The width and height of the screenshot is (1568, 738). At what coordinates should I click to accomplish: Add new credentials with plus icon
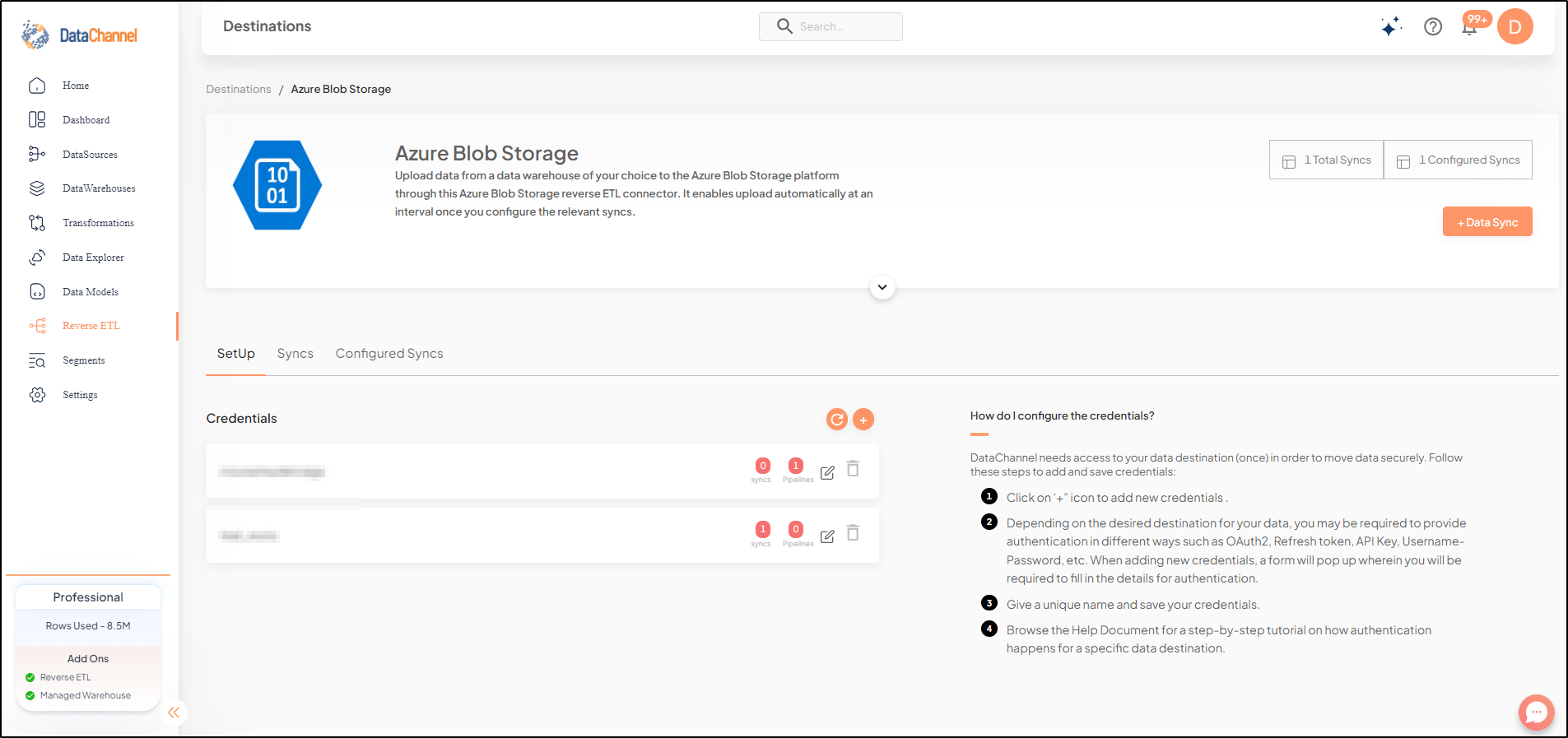click(863, 420)
